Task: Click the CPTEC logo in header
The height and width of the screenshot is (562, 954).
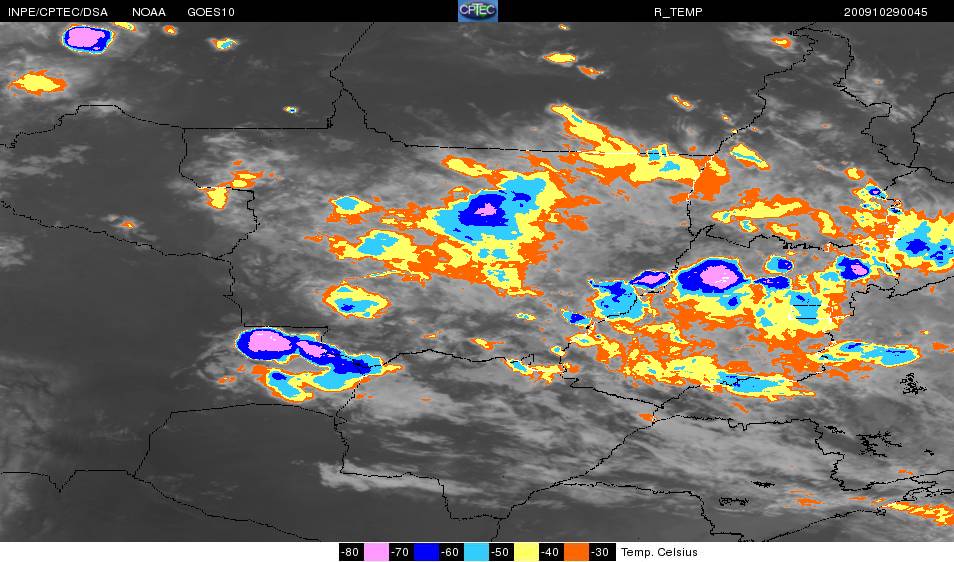Action: click(x=478, y=11)
